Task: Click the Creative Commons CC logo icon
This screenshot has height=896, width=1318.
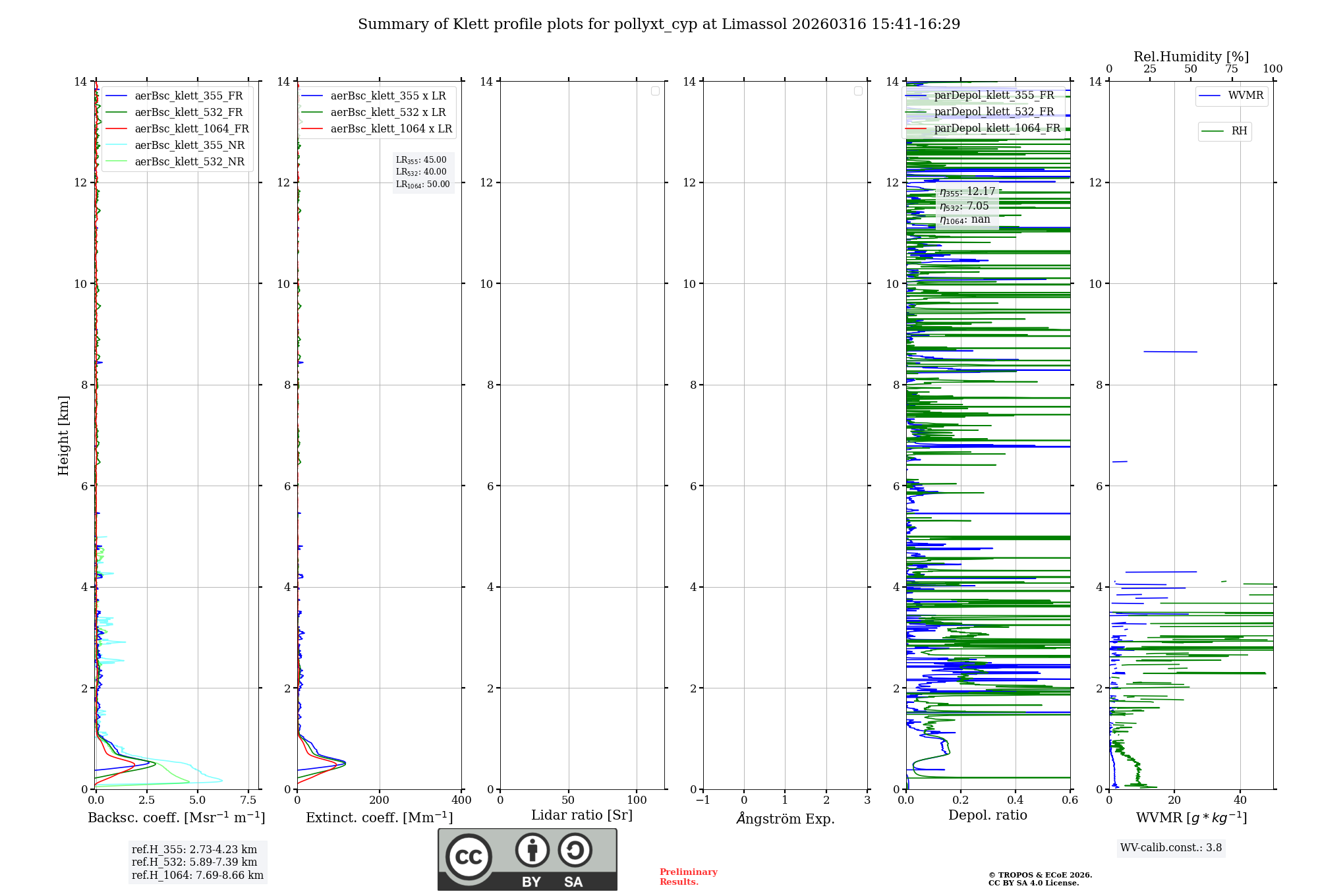Action: 469,856
